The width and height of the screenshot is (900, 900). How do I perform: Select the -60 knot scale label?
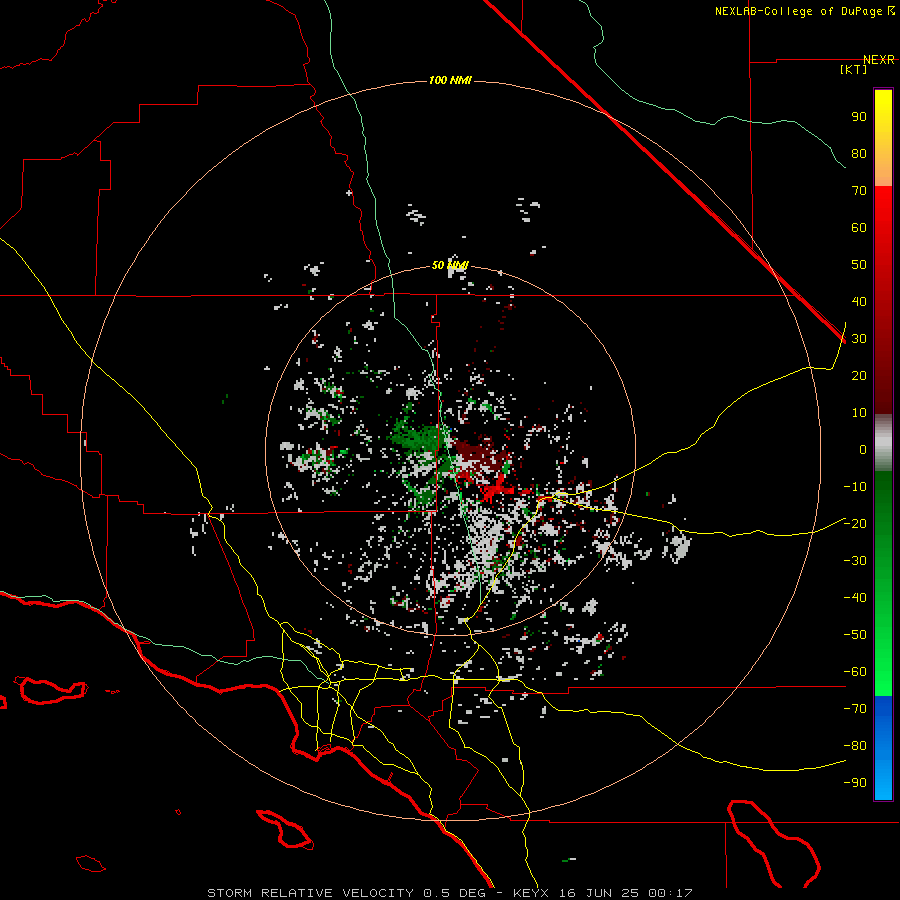coord(855,672)
